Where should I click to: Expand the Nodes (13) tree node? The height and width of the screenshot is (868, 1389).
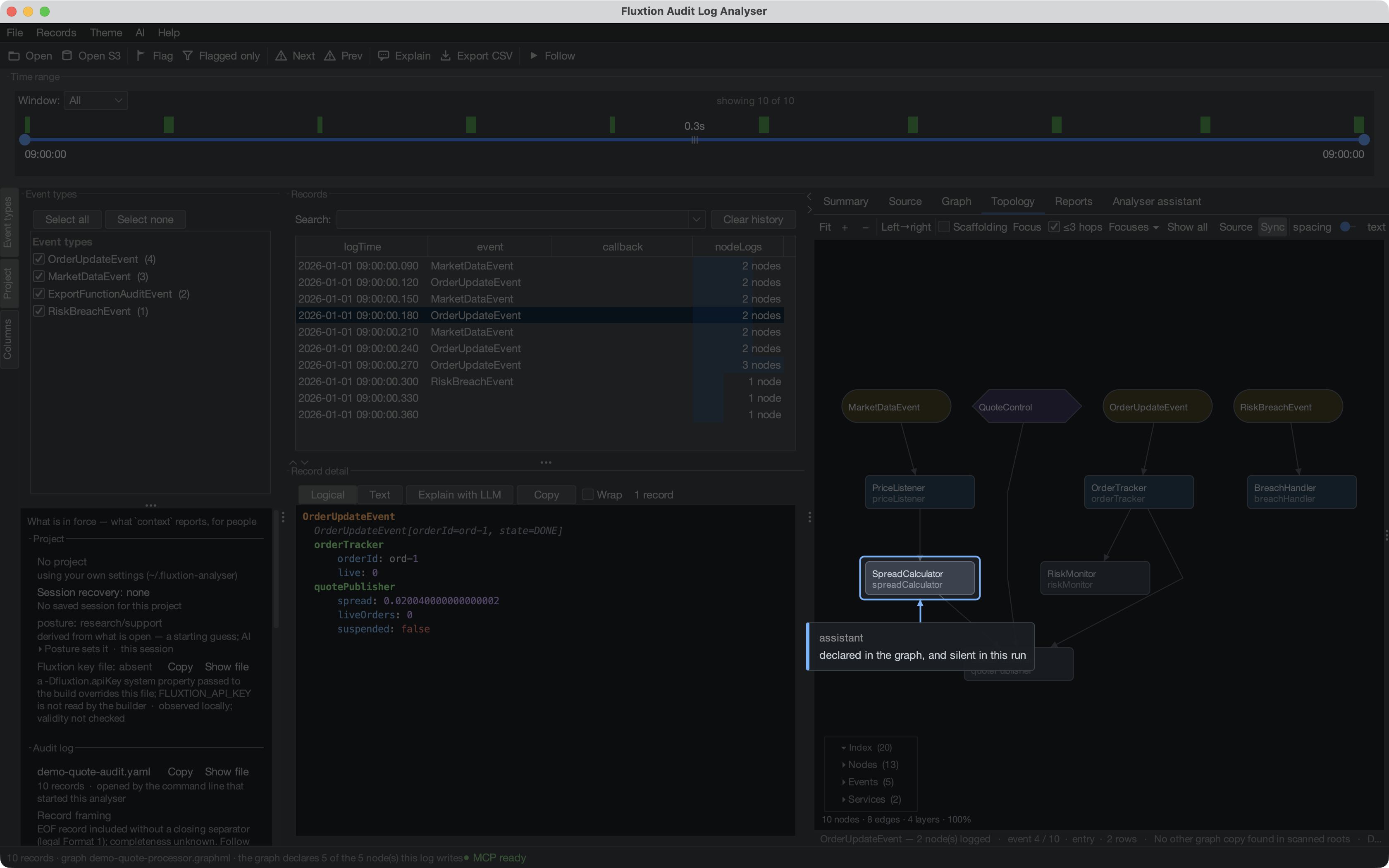point(844,765)
